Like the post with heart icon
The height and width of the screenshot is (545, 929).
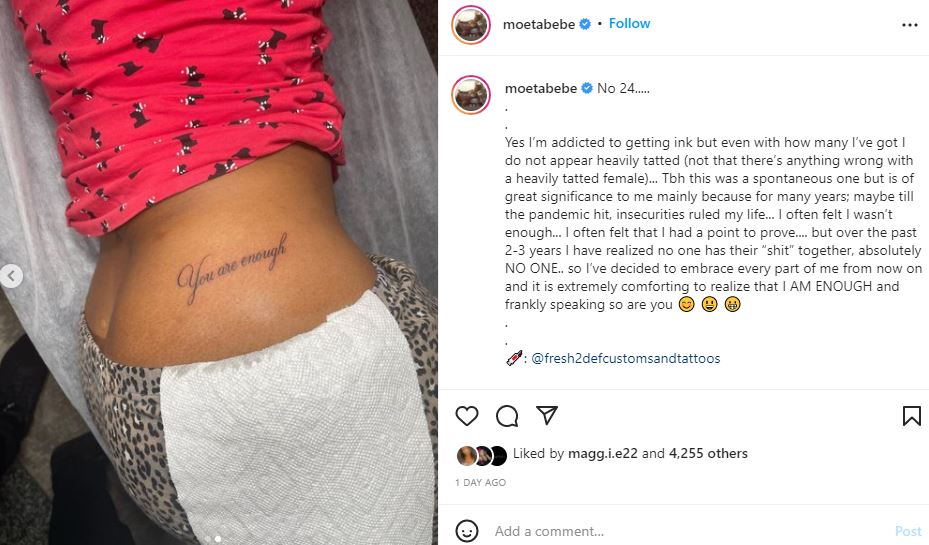click(467, 416)
